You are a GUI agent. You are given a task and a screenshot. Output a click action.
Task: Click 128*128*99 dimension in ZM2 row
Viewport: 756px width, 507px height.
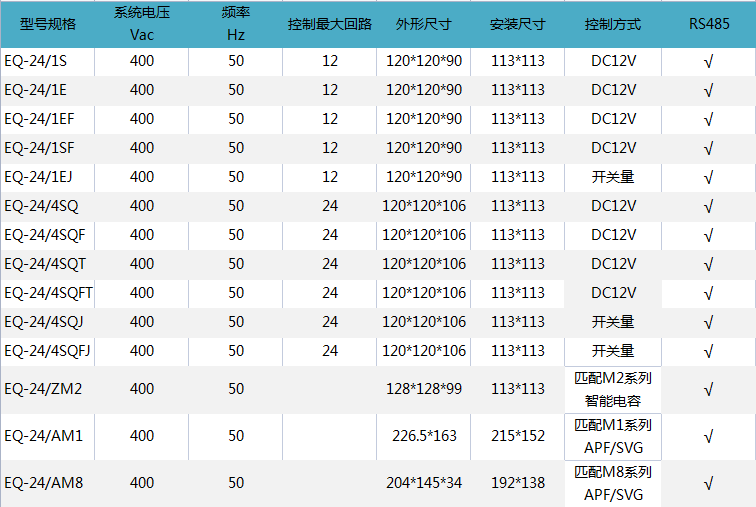pyautogui.click(x=424, y=389)
